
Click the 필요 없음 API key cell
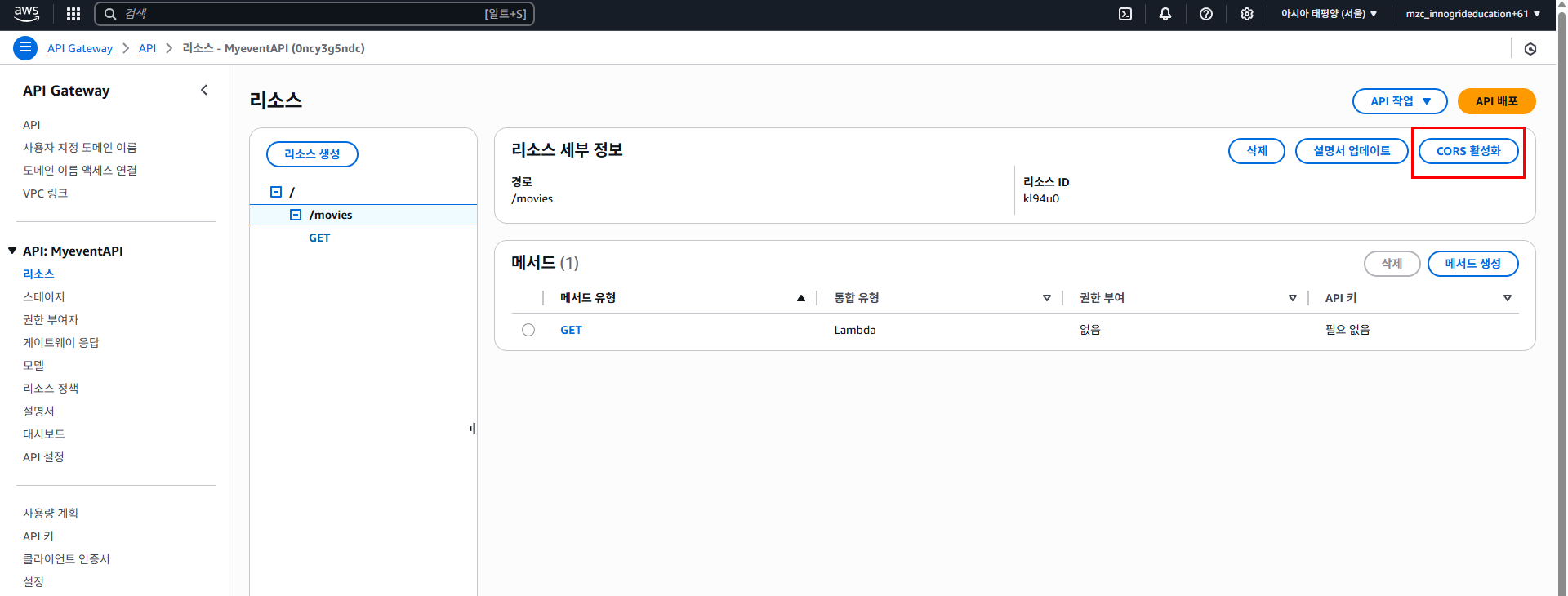(1347, 330)
